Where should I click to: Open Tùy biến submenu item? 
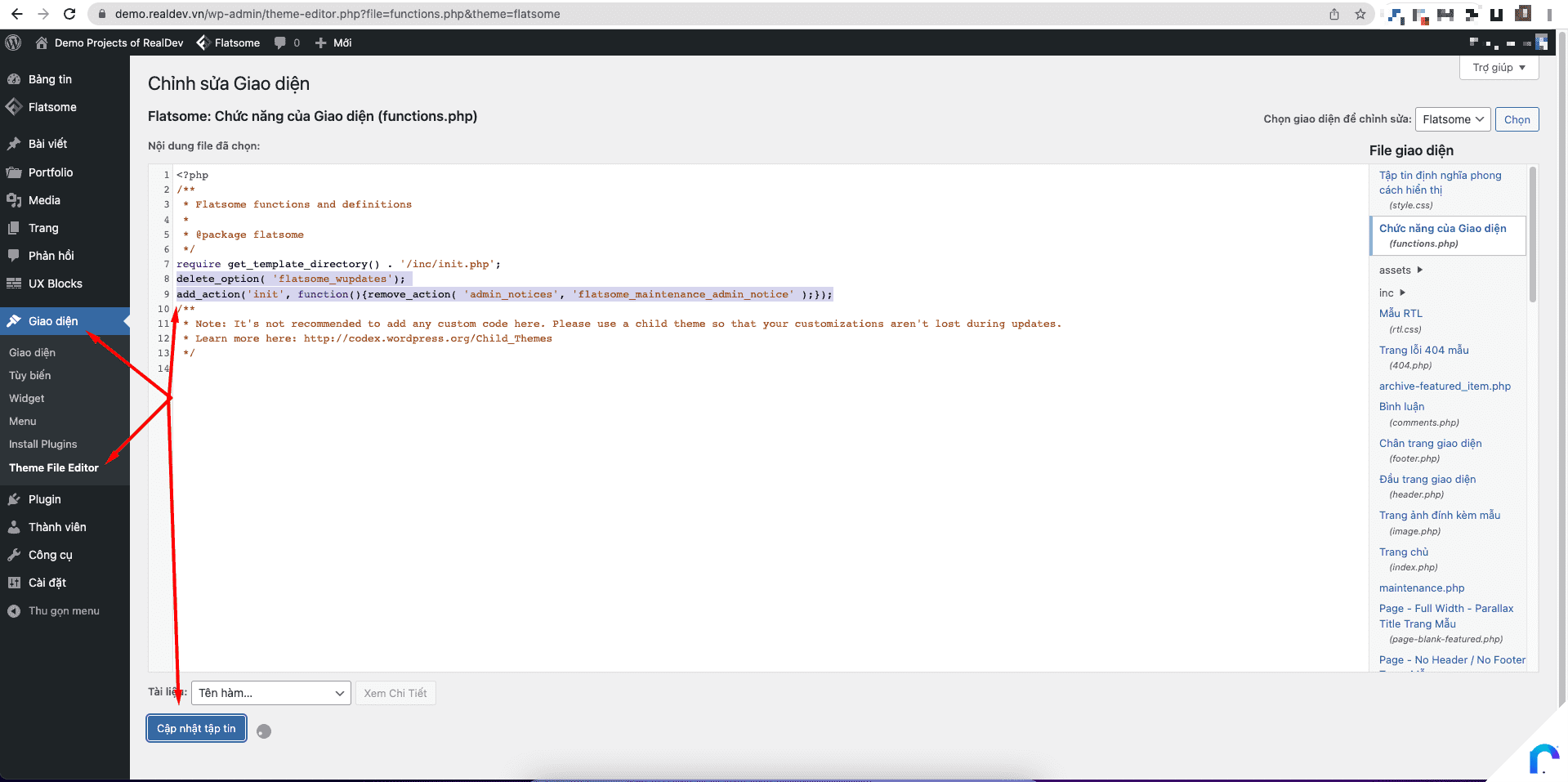pyautogui.click(x=30, y=375)
